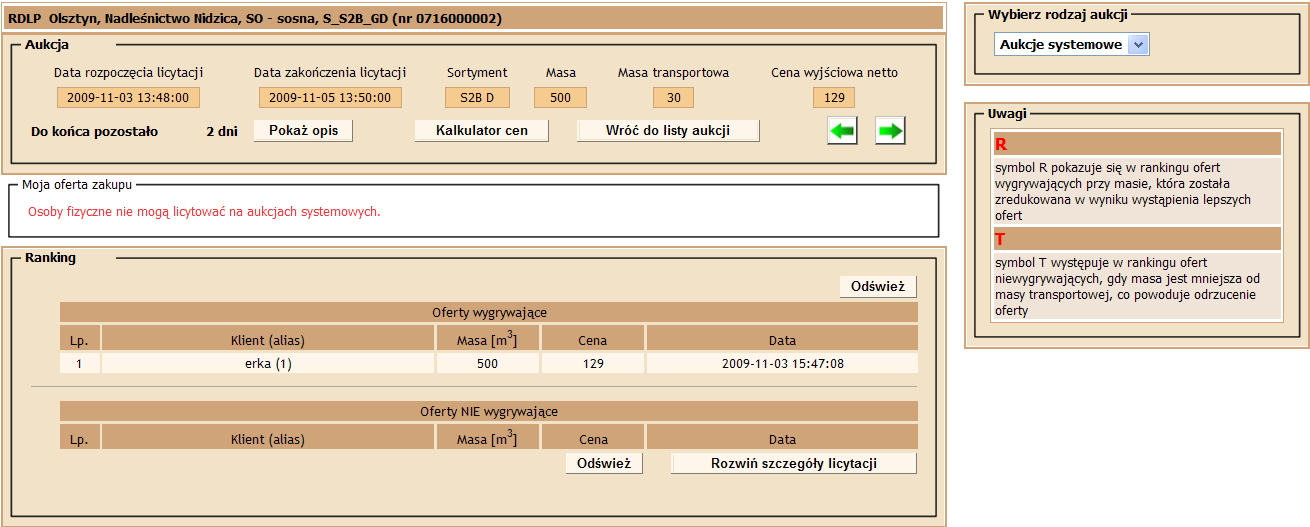Open the auction type dropdown 'Aukcje systemowe'
This screenshot has height=527, width=1310.
pyautogui.click(x=1072, y=45)
